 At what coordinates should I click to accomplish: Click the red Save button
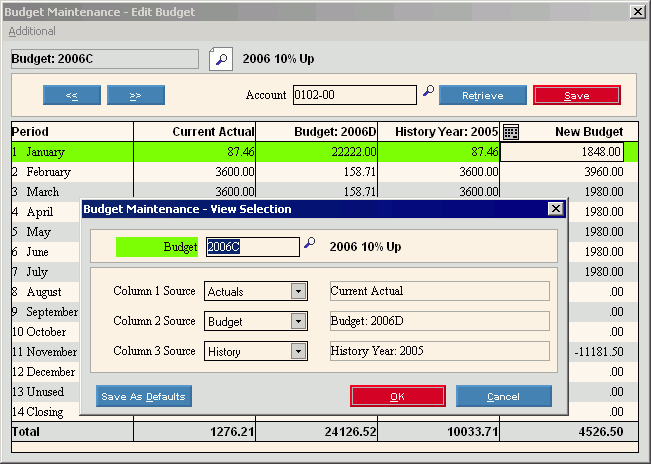(x=576, y=96)
